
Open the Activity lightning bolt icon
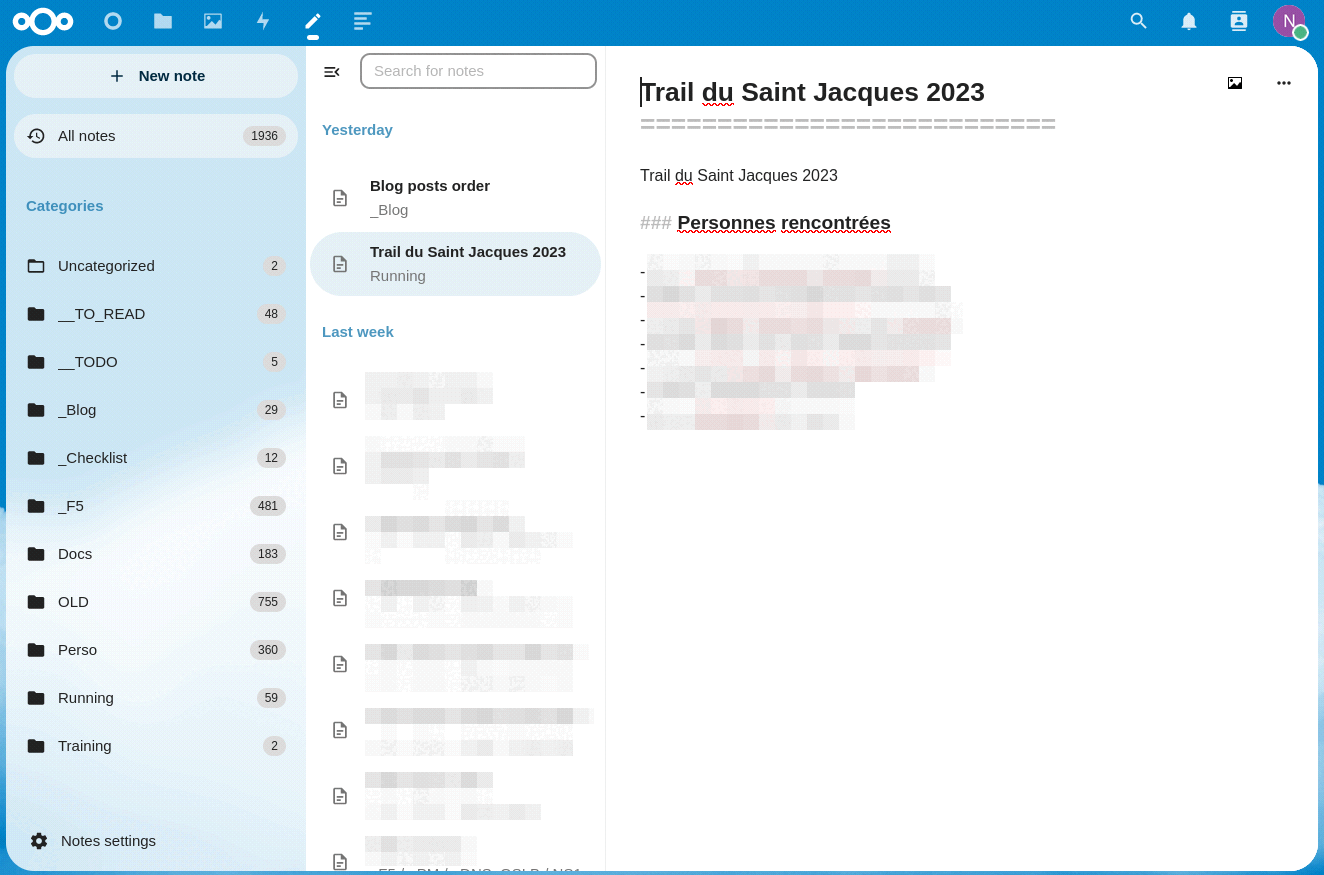263,21
